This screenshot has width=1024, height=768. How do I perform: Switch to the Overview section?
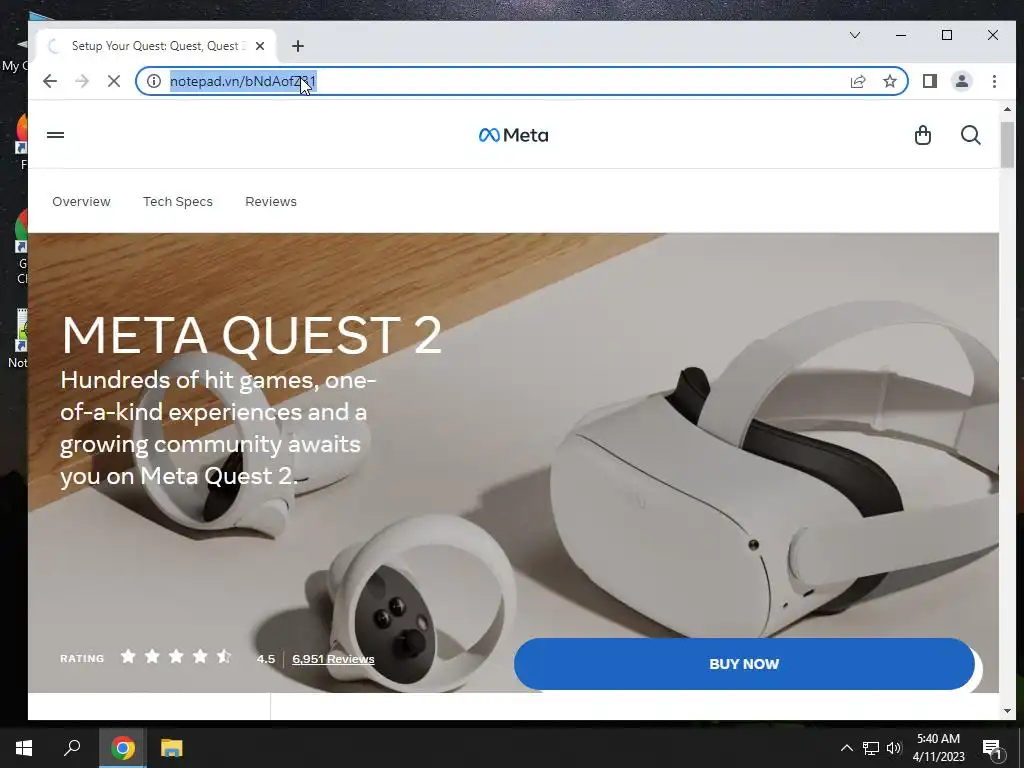coord(82,202)
